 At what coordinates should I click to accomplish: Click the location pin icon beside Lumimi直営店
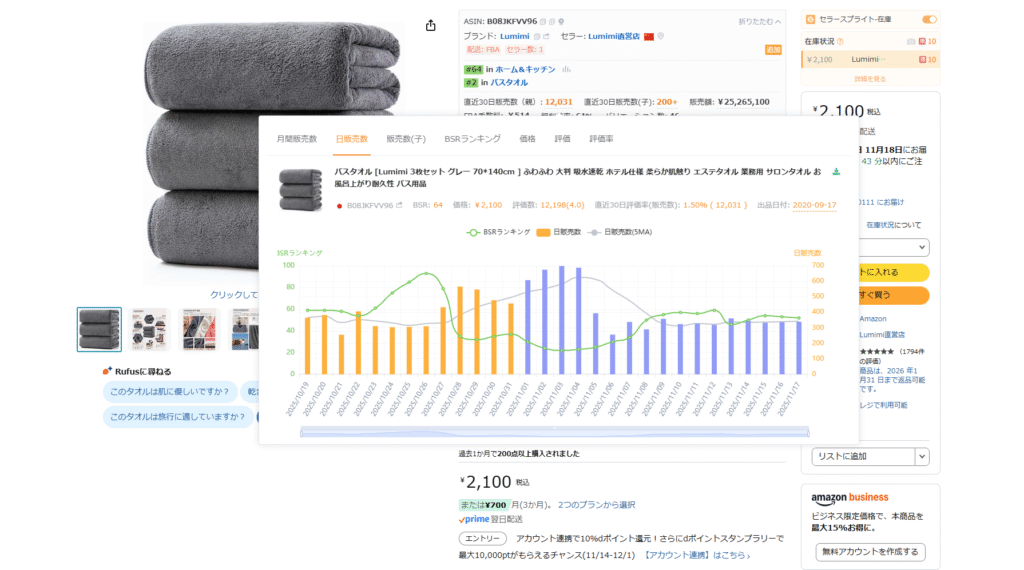tap(661, 36)
